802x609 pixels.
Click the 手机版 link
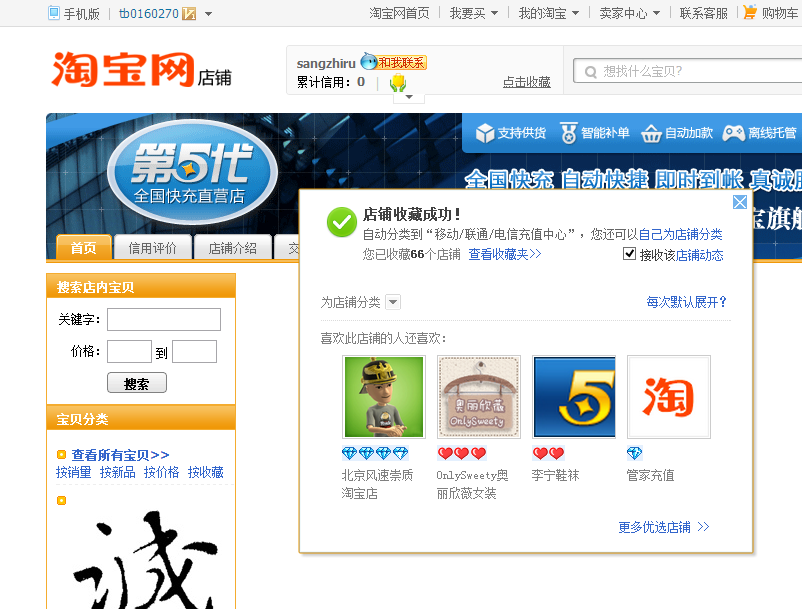point(82,14)
